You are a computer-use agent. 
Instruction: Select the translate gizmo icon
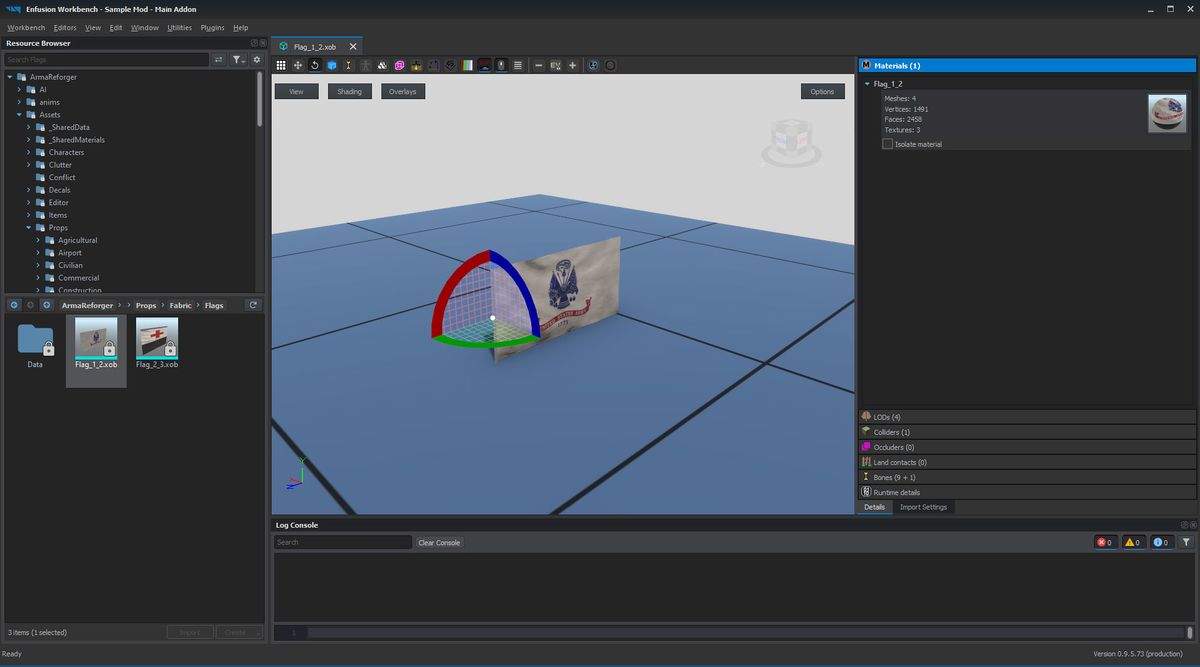click(x=297, y=65)
